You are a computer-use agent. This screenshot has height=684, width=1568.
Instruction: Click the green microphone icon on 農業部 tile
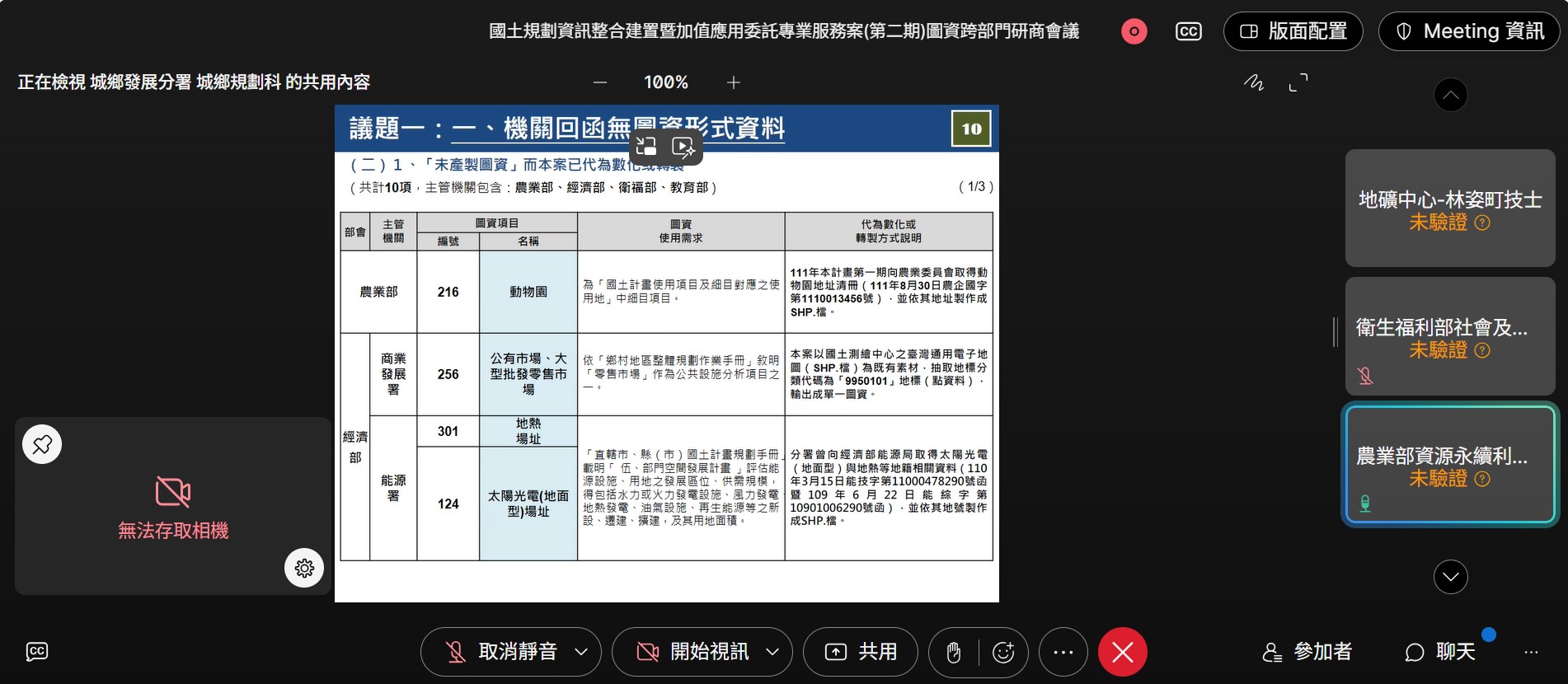tap(1365, 504)
